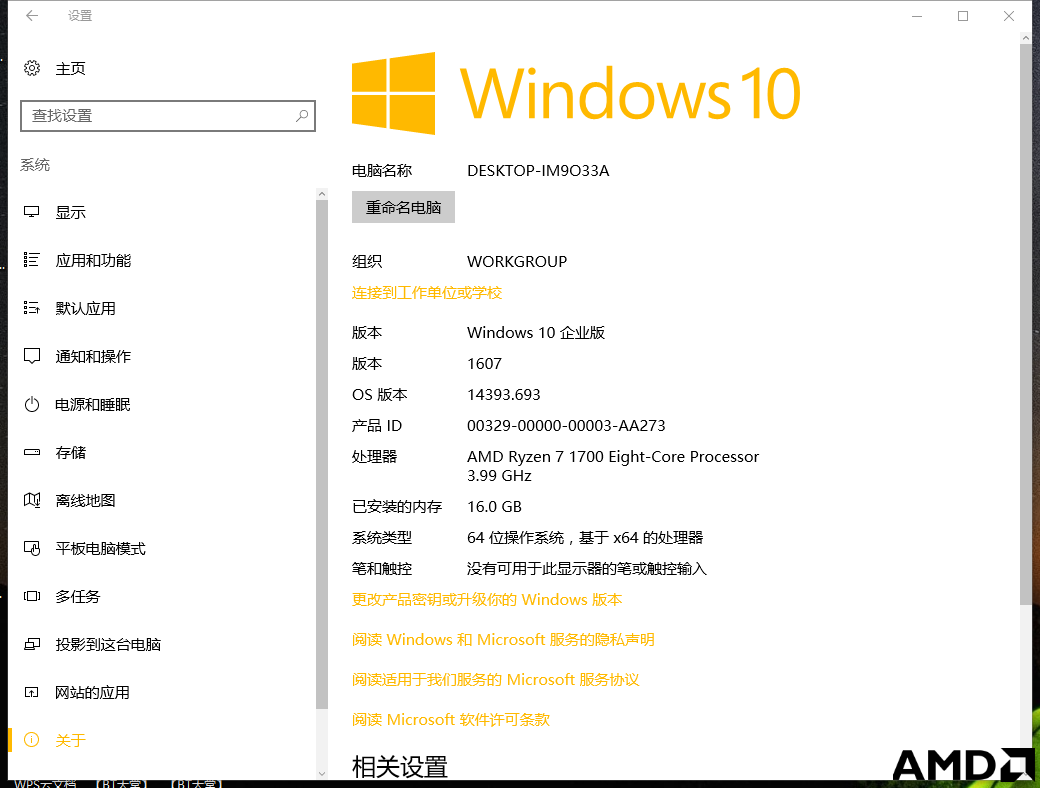The width and height of the screenshot is (1040, 788).
Task: Click the version value 1607
Action: (484, 364)
